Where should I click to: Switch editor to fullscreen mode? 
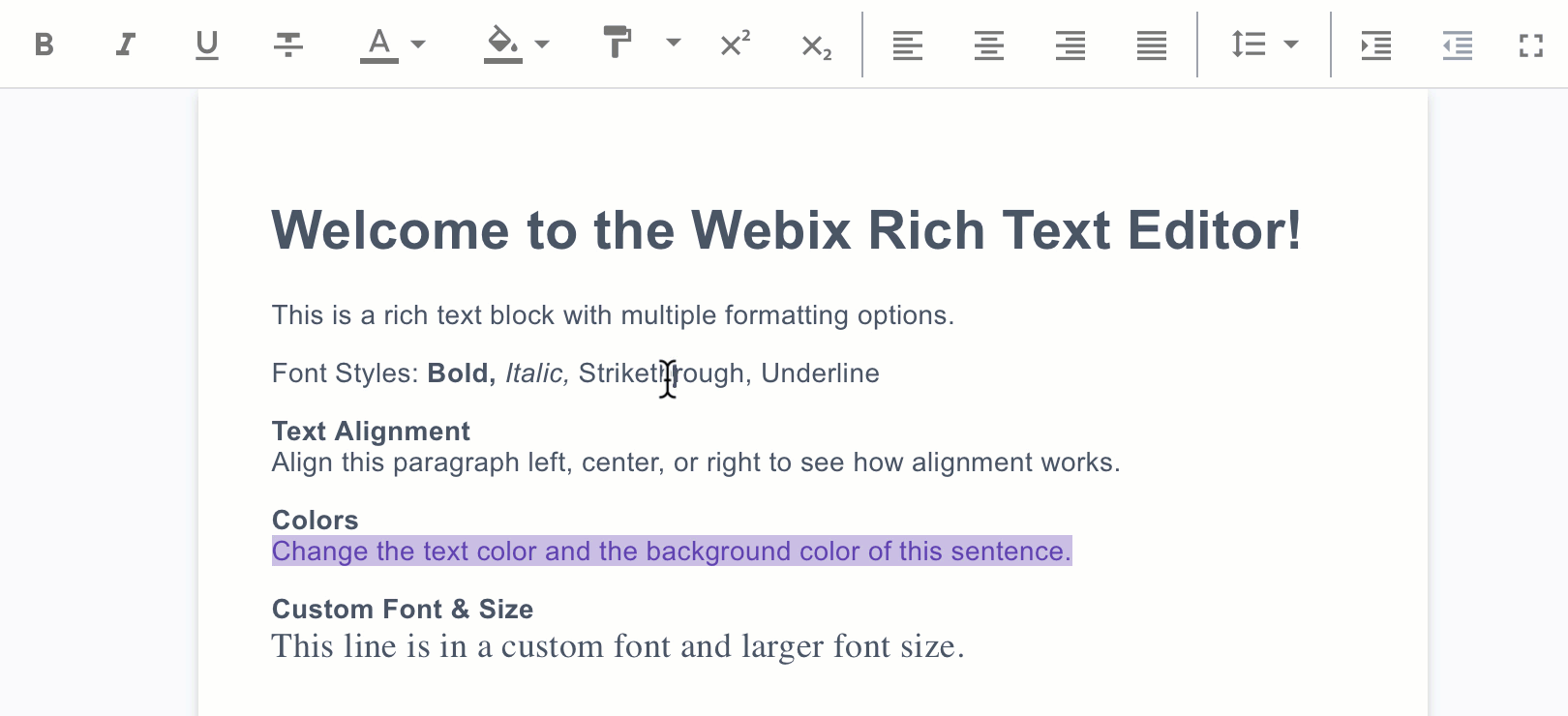pyautogui.click(x=1530, y=45)
